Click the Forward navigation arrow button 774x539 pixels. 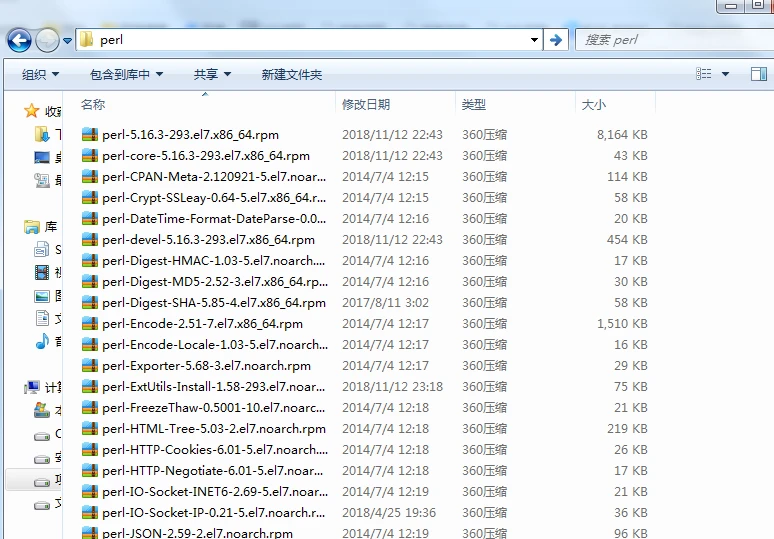pos(47,40)
